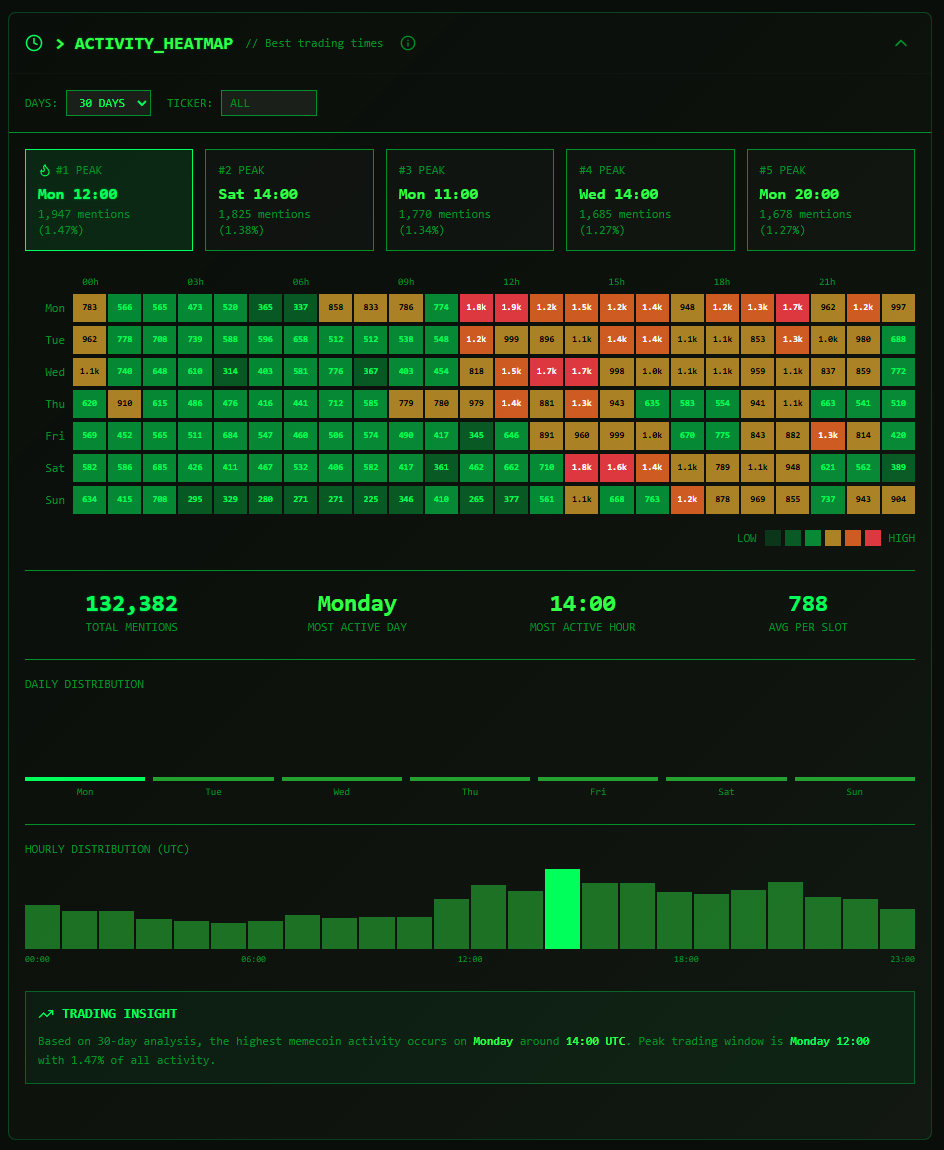944x1150 pixels.
Task: Click the Tue row 688 heatmap cell
Action: 899,340
